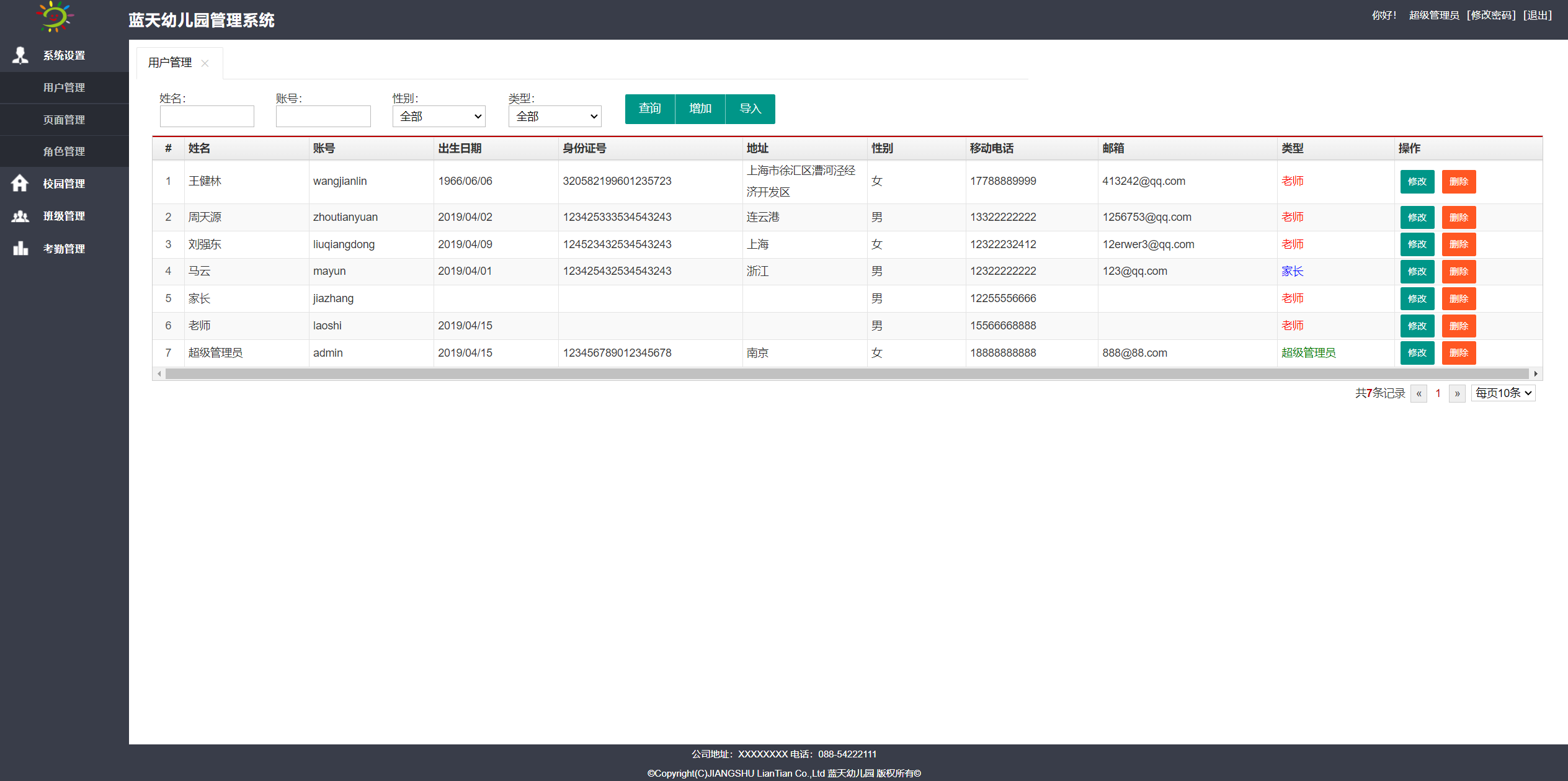Screen dimensions: 1568x781
Task: Click 修改 for user 周天源
Action: 1417,218
